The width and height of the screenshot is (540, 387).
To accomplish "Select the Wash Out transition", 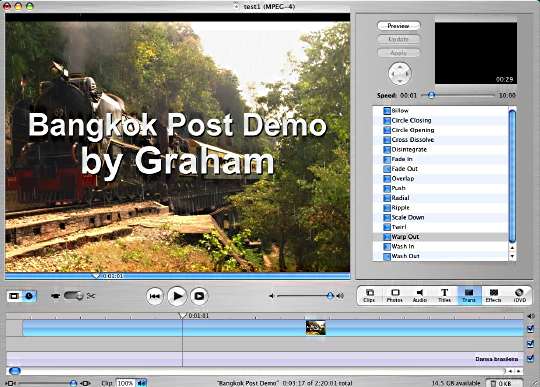I will click(x=440, y=256).
